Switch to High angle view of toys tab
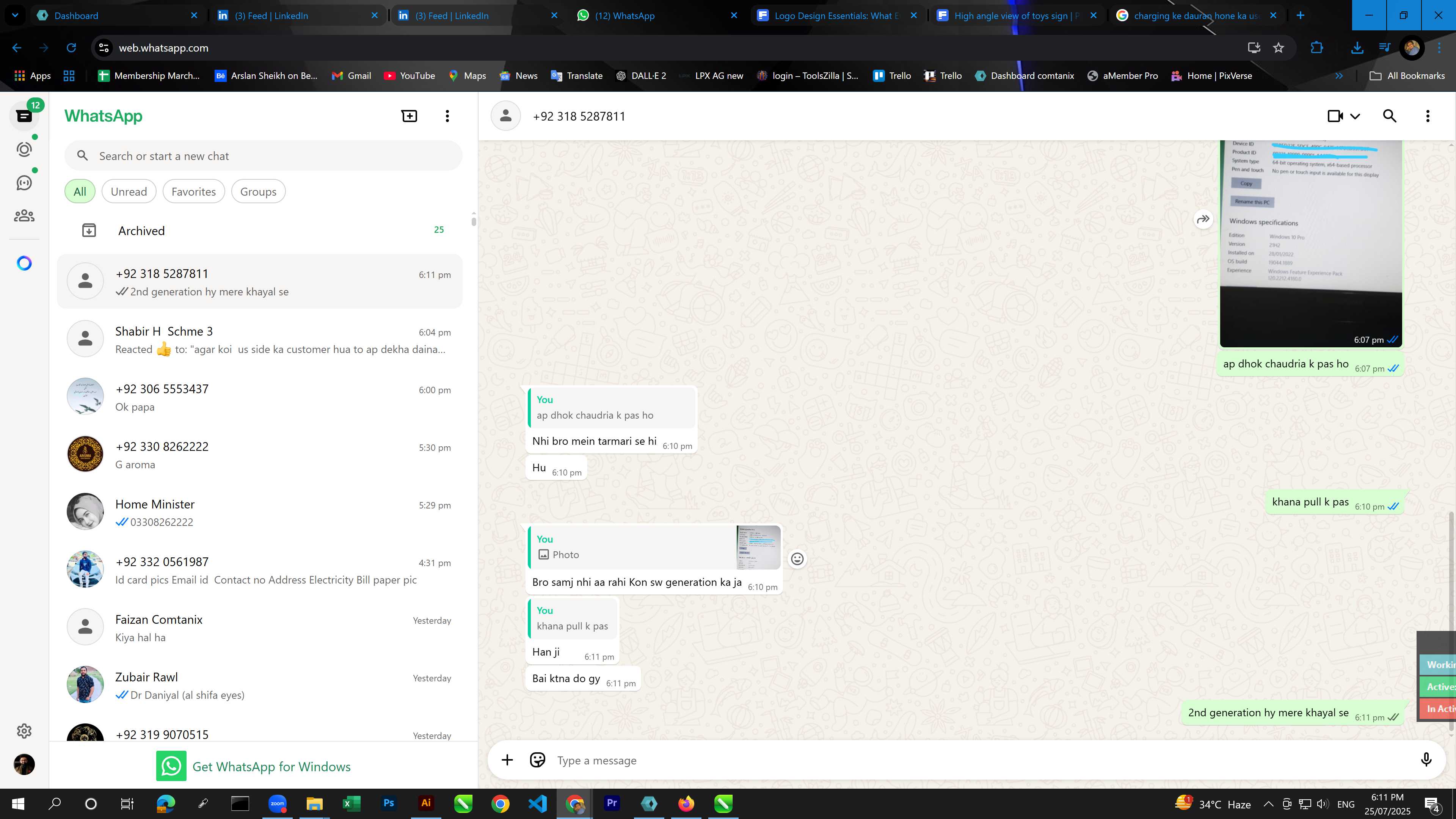 click(x=1017, y=15)
